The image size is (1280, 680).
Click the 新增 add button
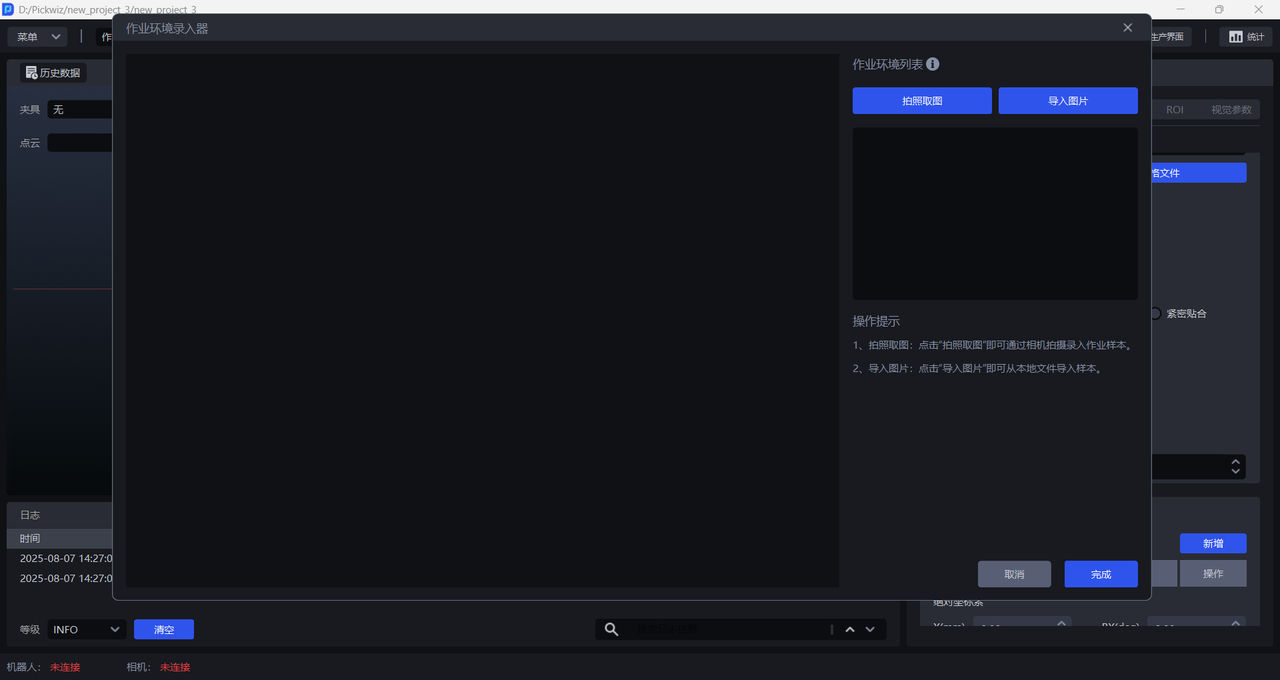coord(1212,543)
